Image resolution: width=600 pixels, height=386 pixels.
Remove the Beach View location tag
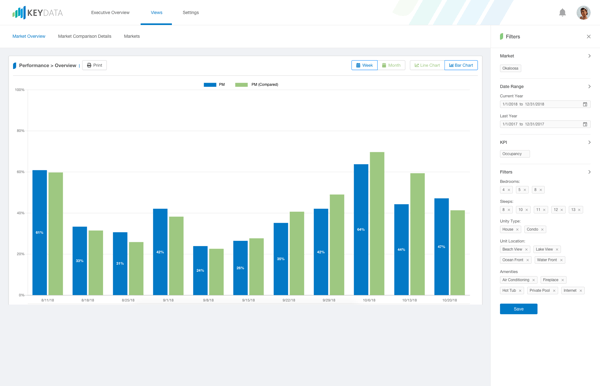[x=526, y=249]
